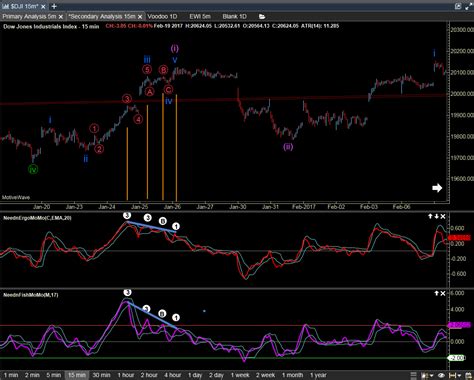Image resolution: width=474 pixels, height=380 pixels.
Task: Select the purple (i) wave label
Action: 175,49
